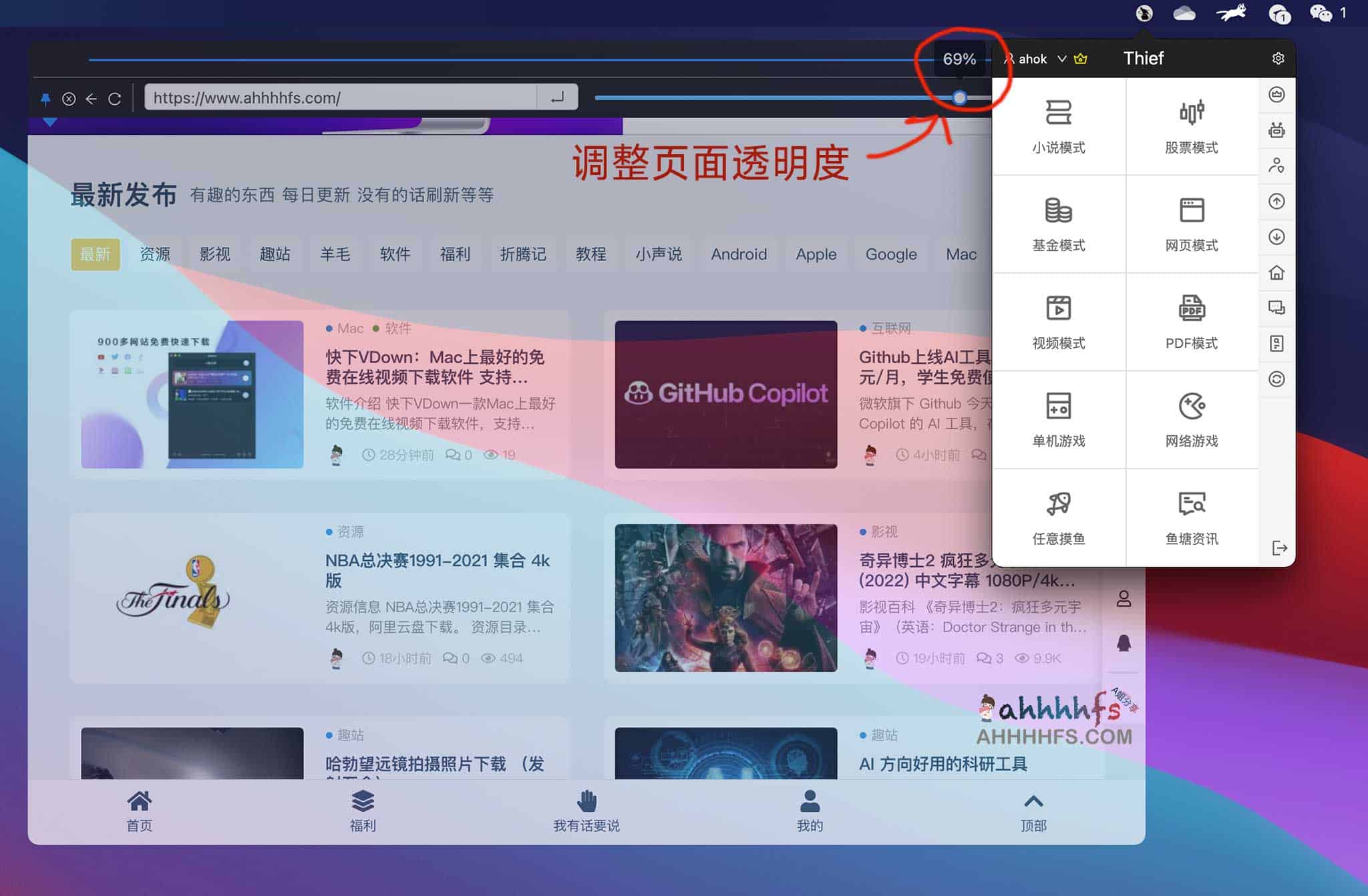
Task: Launch PDF模式 in Thief panel
Action: point(1191,322)
